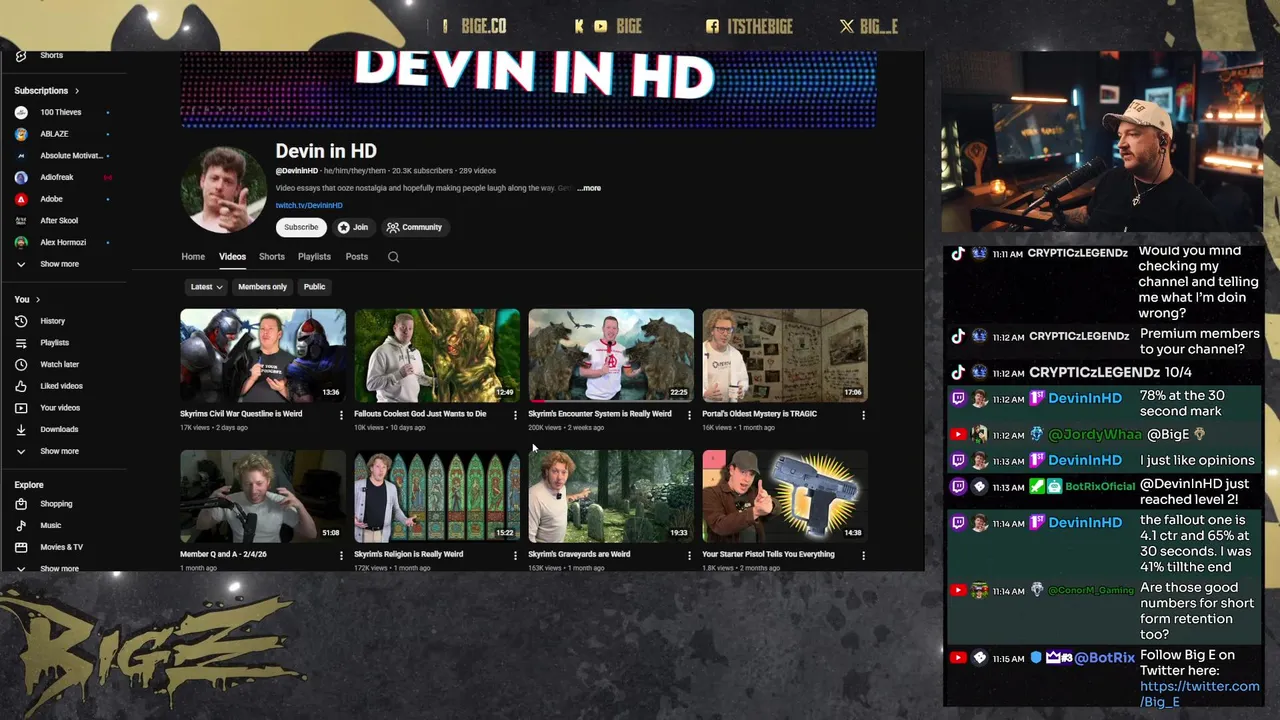Screen dimensions: 1280x720
Task: Expand channel description with ...more
Action: coord(589,188)
